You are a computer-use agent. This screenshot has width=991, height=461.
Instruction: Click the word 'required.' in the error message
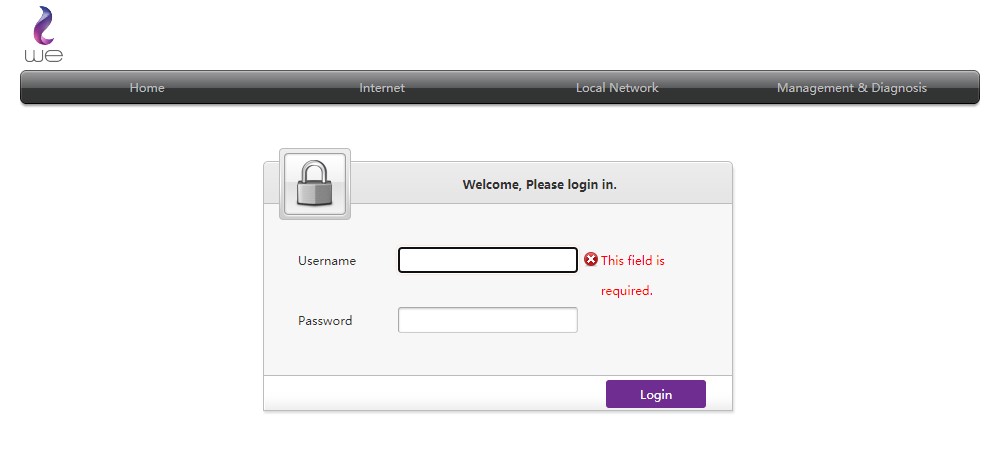[x=627, y=291]
